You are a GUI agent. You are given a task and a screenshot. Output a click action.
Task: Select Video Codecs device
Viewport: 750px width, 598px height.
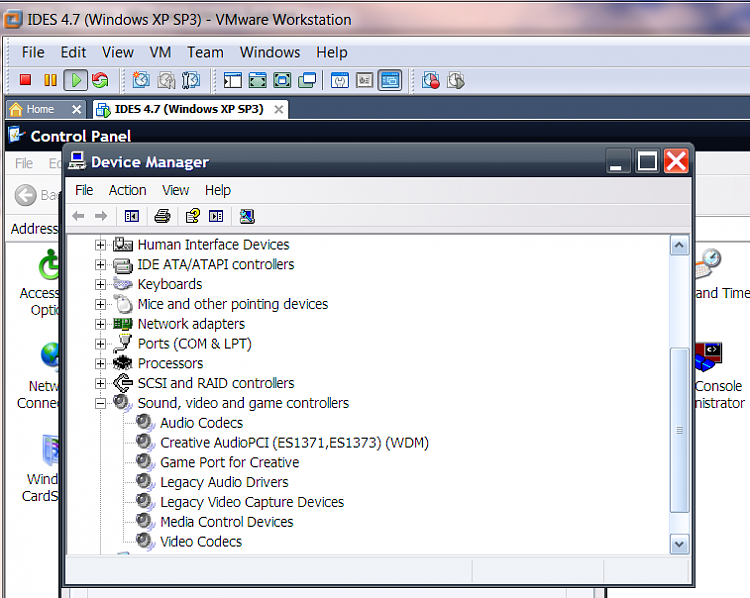(x=201, y=542)
